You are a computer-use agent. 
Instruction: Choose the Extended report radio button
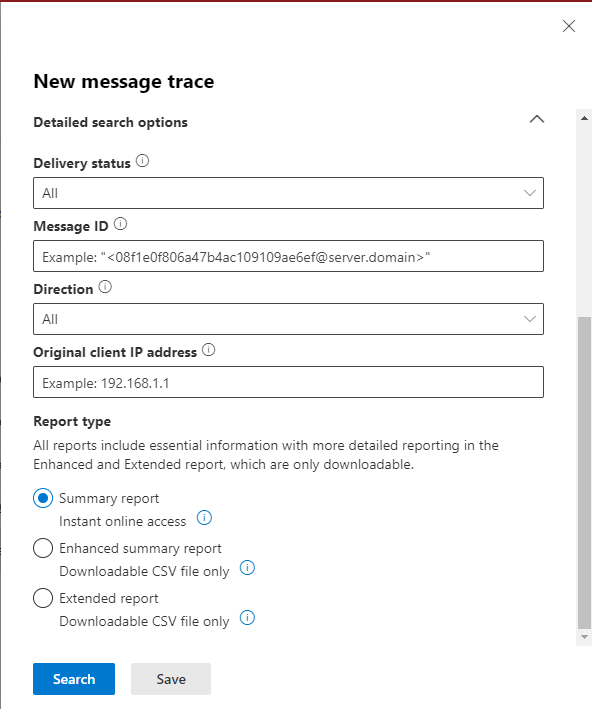[43, 599]
